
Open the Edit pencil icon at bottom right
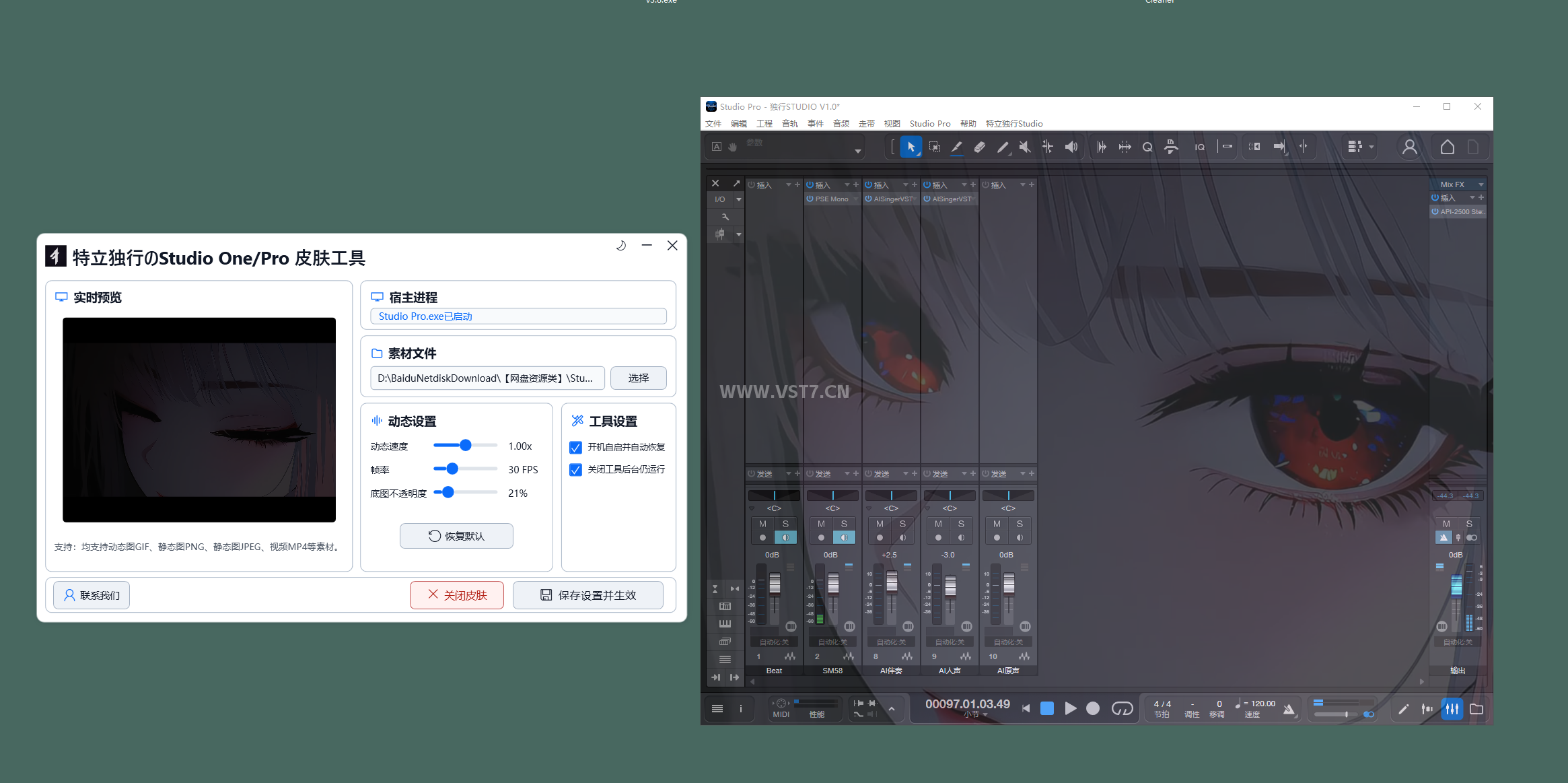[1403, 709]
